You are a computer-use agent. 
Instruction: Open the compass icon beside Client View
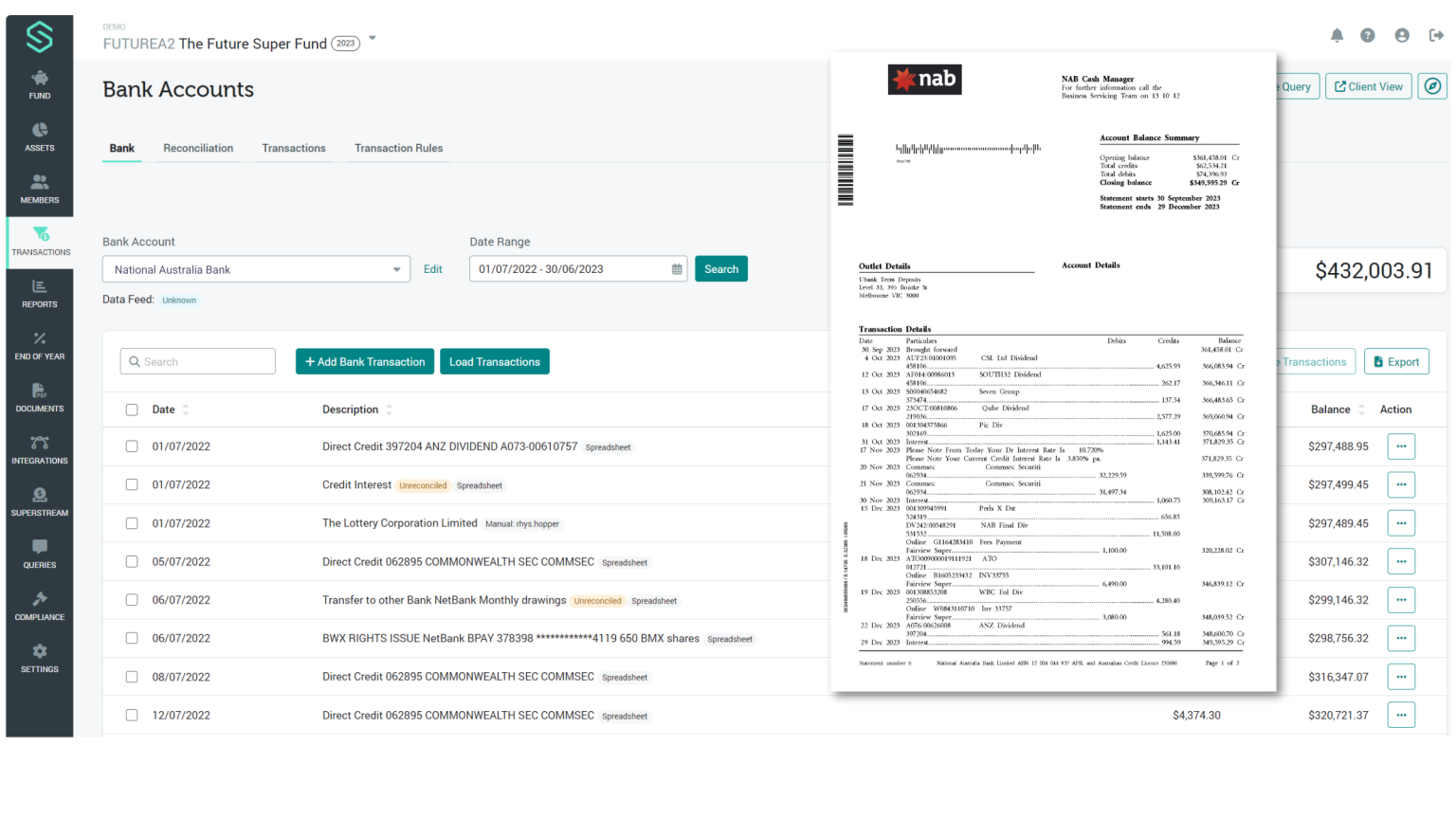[x=1432, y=86]
